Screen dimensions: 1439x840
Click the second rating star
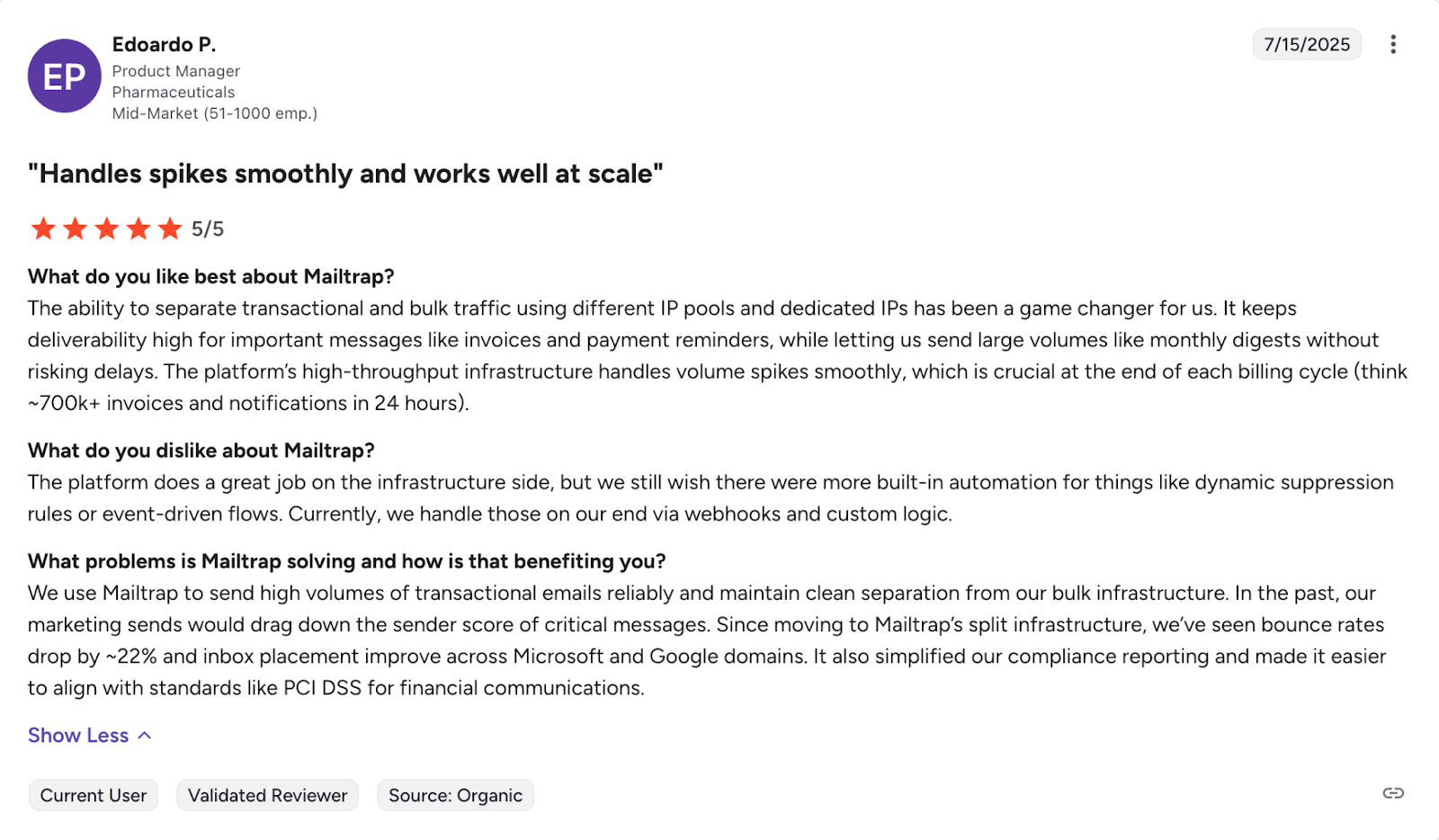(x=76, y=228)
